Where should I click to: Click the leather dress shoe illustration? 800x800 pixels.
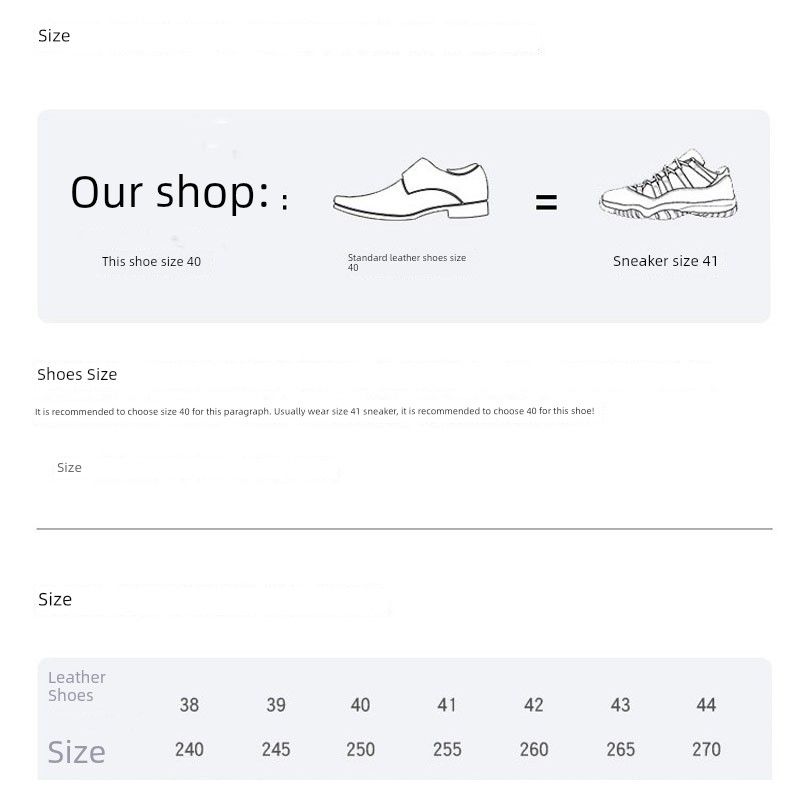[x=412, y=193]
